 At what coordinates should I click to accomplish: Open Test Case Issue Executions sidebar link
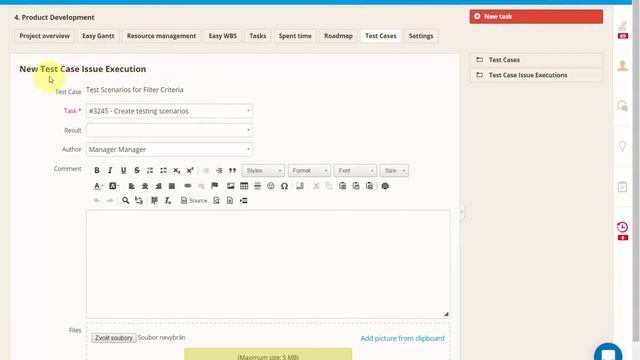pos(536,75)
